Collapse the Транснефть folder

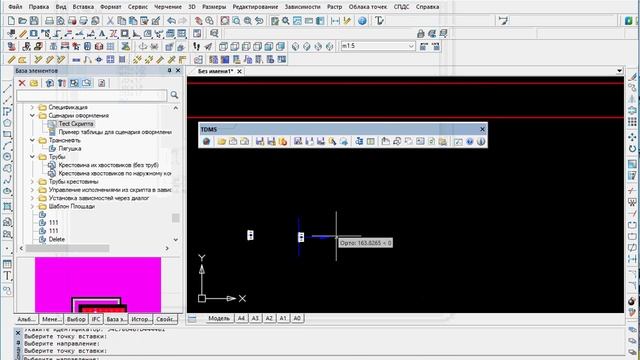tap(32, 140)
